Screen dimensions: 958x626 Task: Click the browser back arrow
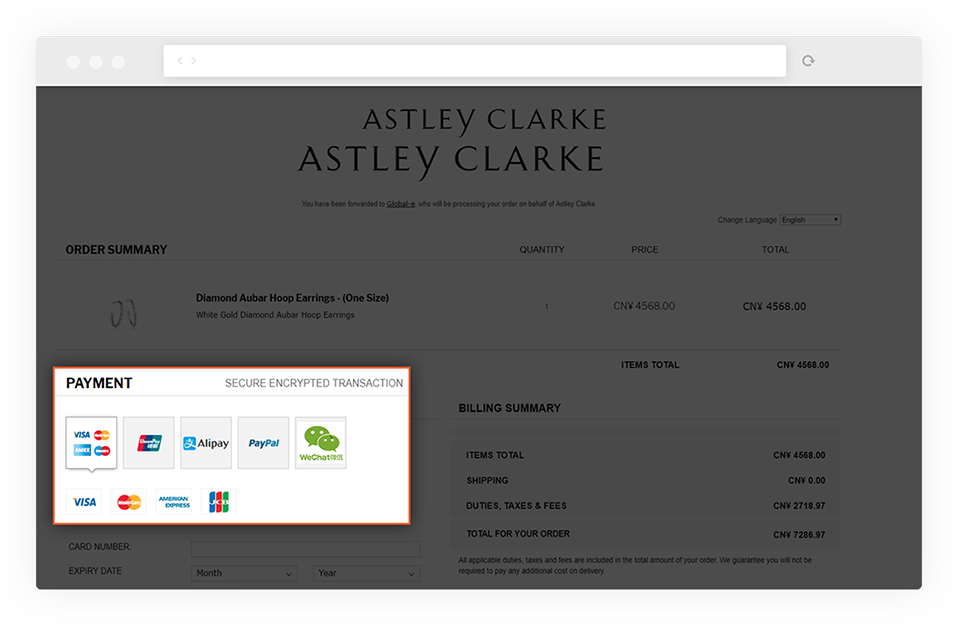(x=180, y=60)
